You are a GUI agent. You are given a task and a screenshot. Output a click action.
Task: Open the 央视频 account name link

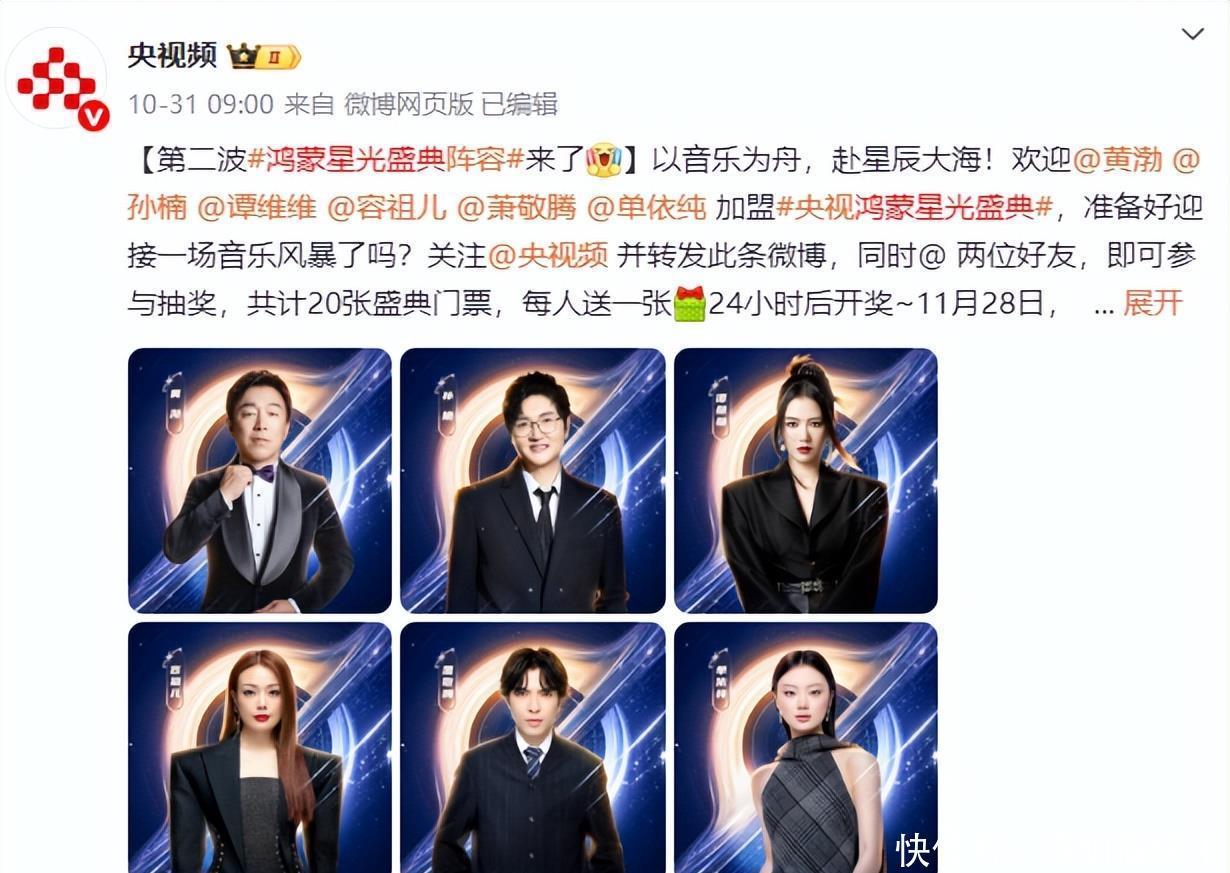click(172, 55)
